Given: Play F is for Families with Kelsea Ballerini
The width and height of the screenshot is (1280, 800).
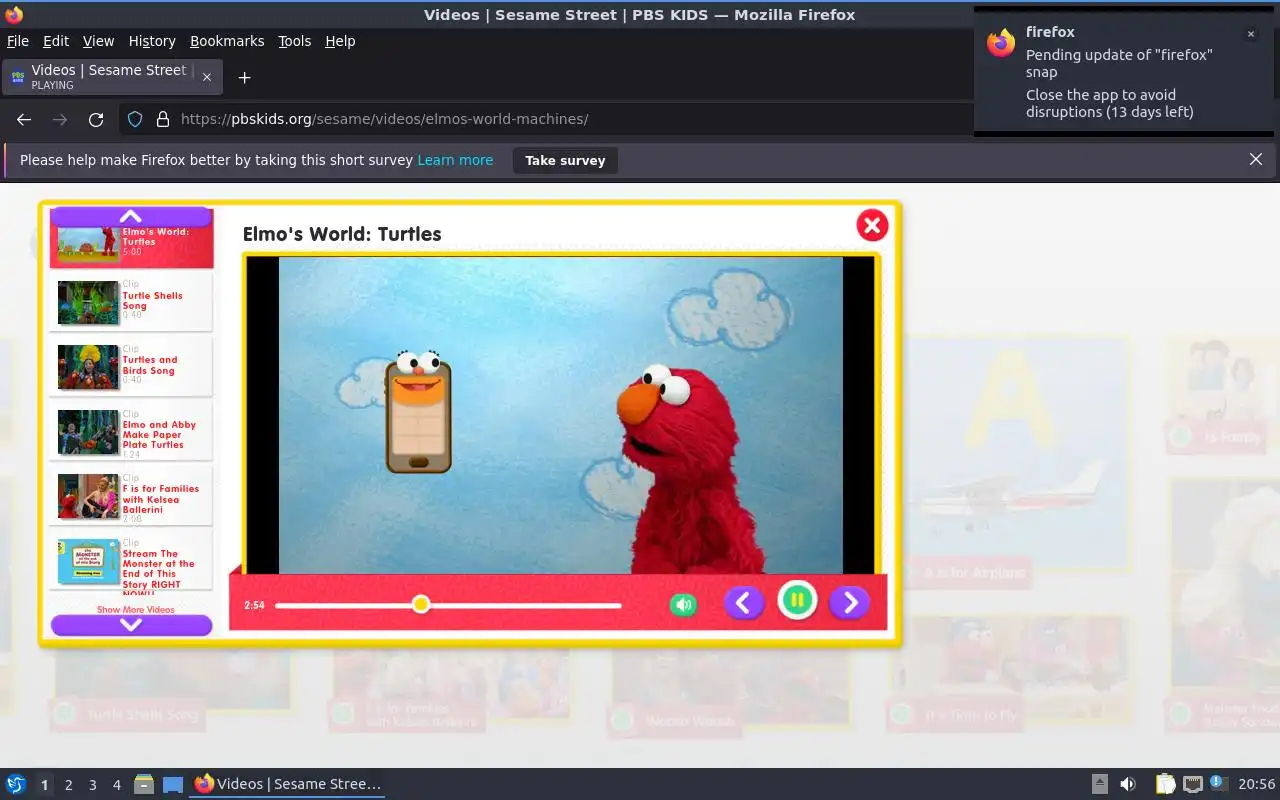Looking at the screenshot, I should coord(132,495).
